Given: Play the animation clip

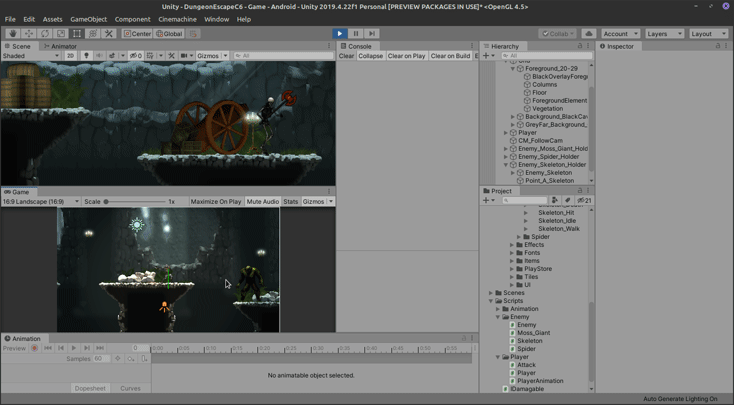Looking at the screenshot, I should click(x=73, y=348).
